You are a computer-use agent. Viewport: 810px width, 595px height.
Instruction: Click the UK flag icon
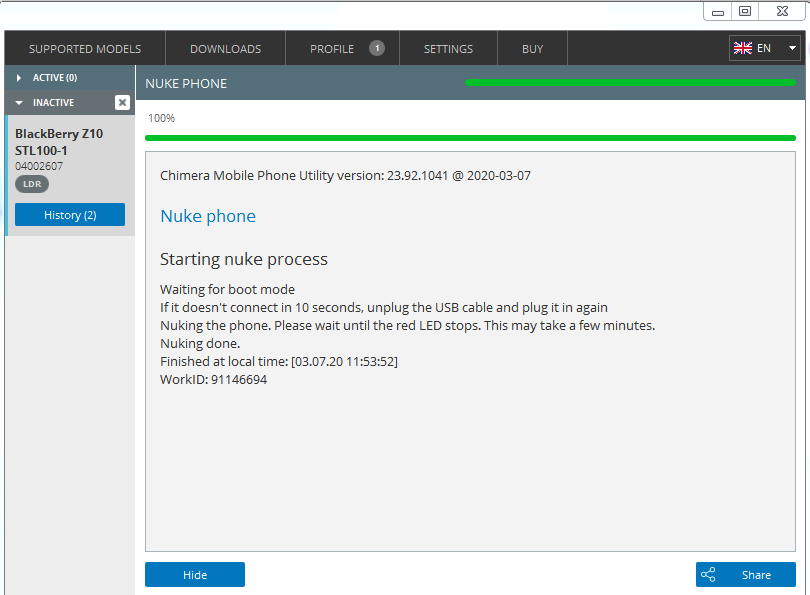pos(743,48)
